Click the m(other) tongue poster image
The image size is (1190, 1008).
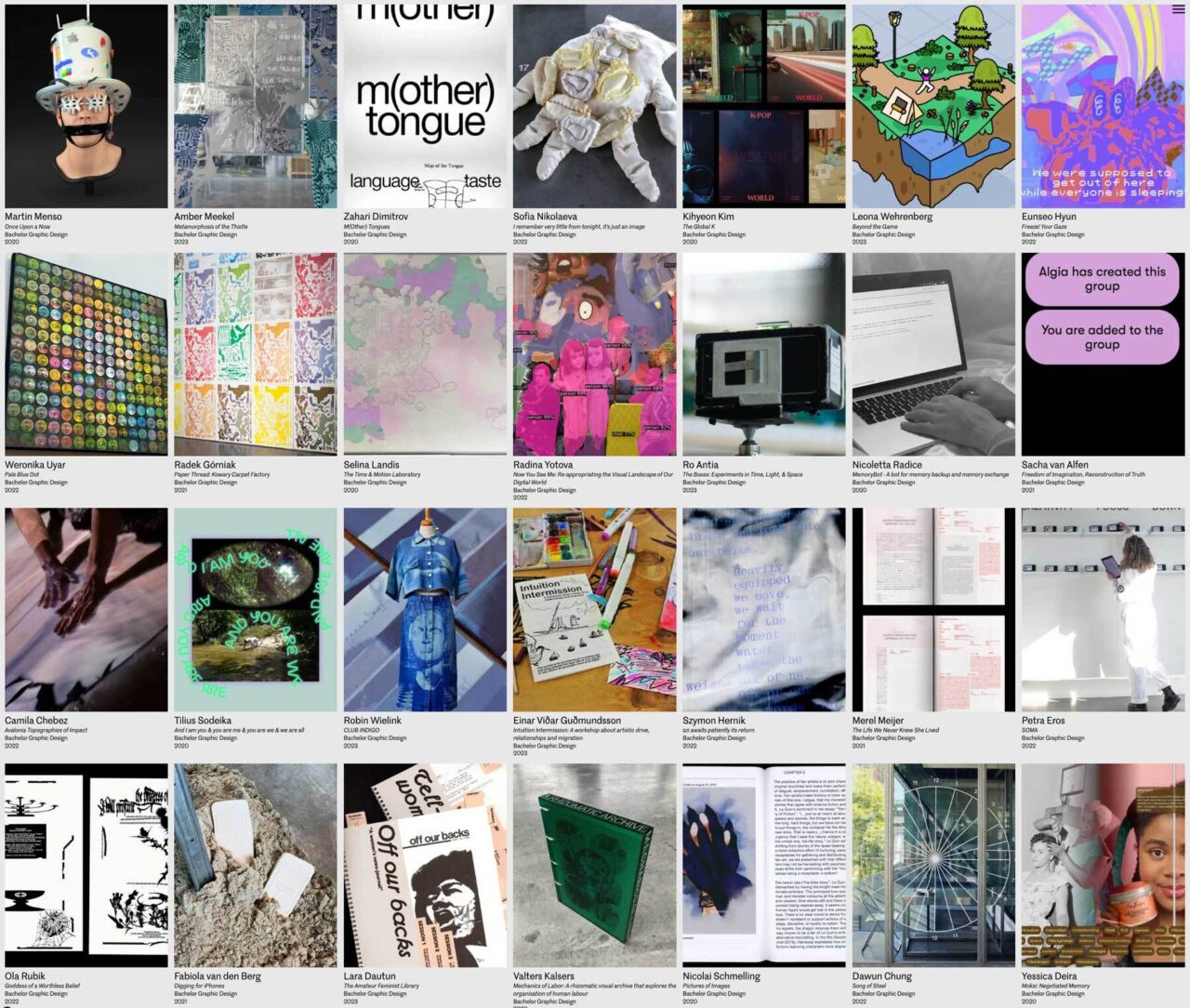tap(425, 106)
